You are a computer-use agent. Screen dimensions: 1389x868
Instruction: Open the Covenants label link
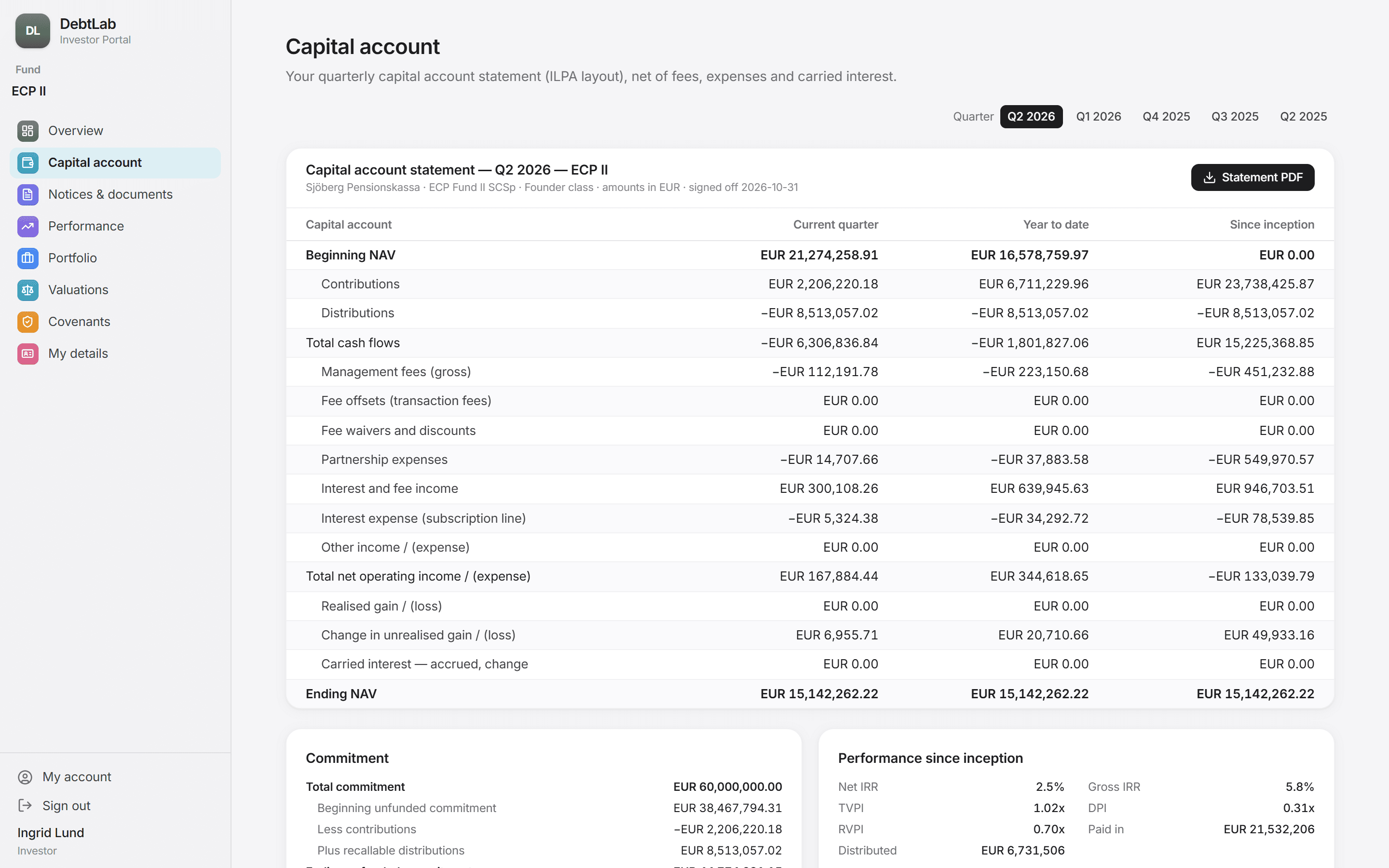pyautogui.click(x=79, y=322)
